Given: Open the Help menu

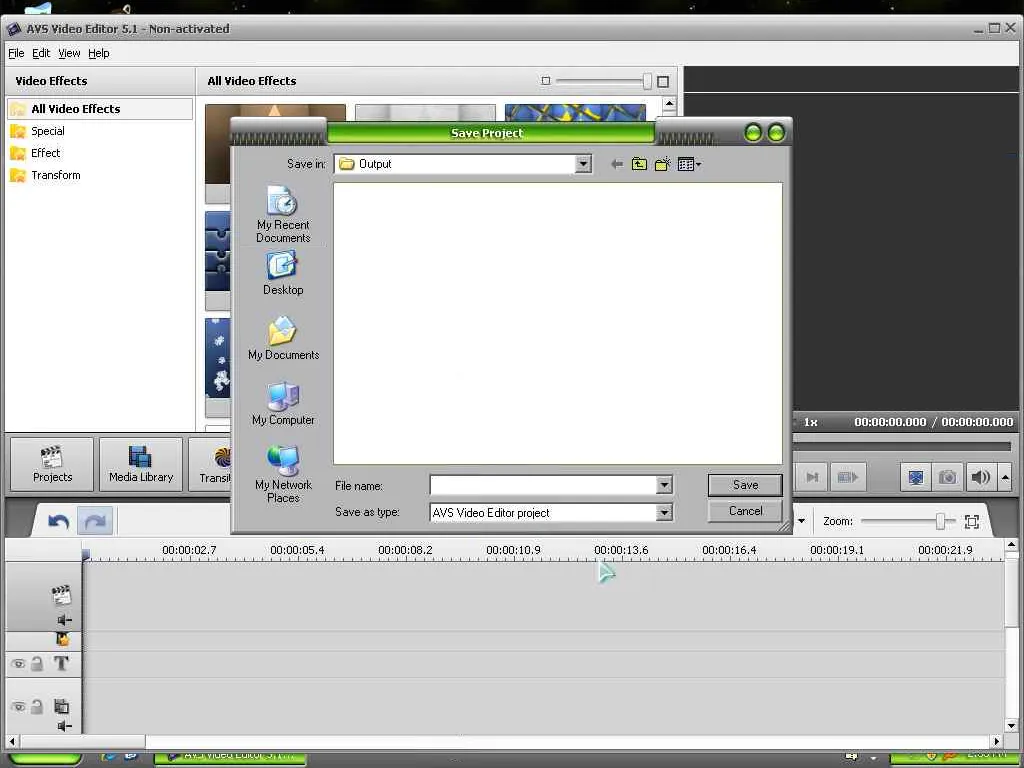Looking at the screenshot, I should click(x=99, y=53).
